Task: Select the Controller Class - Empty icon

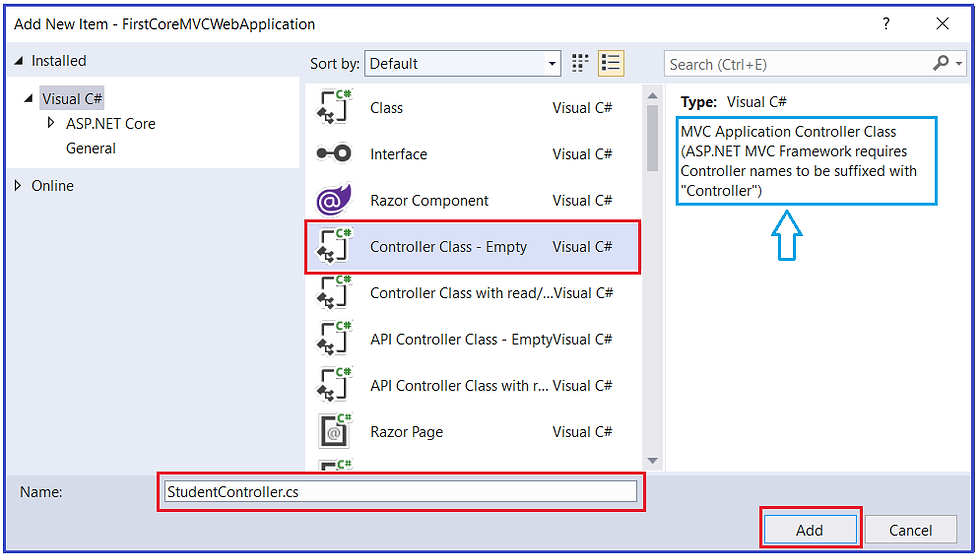Action: coord(334,246)
